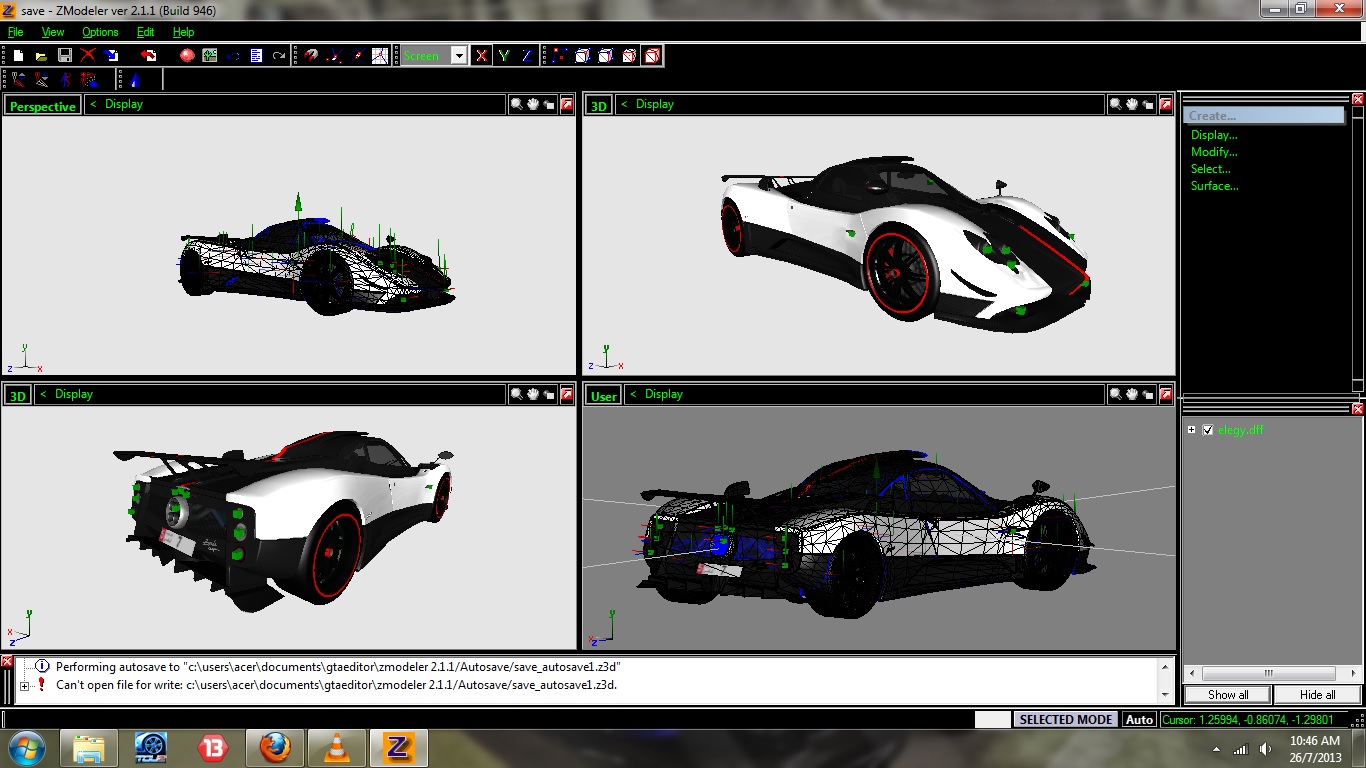This screenshot has height=768, width=1366.
Task: Click the Show all button
Action: (x=1227, y=695)
